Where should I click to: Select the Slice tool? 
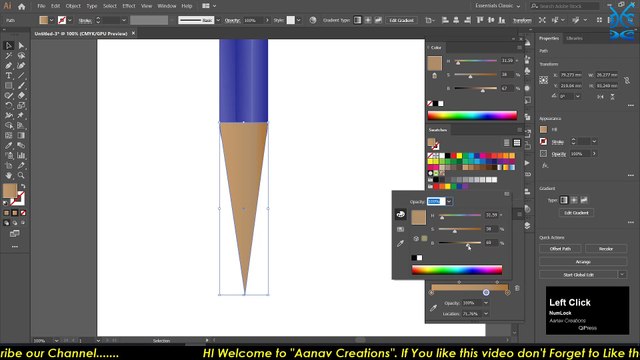tap(21, 165)
